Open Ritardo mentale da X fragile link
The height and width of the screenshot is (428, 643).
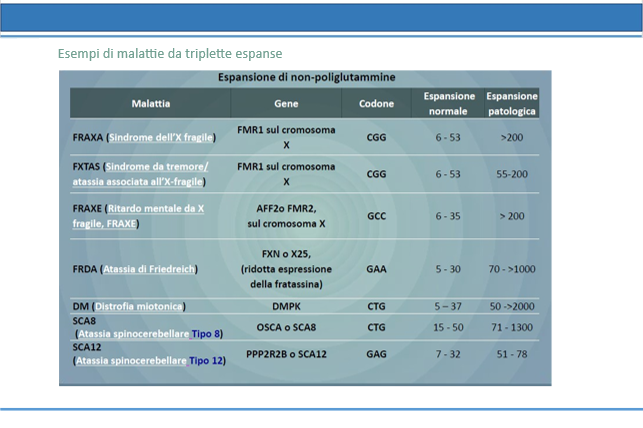(x=138, y=216)
